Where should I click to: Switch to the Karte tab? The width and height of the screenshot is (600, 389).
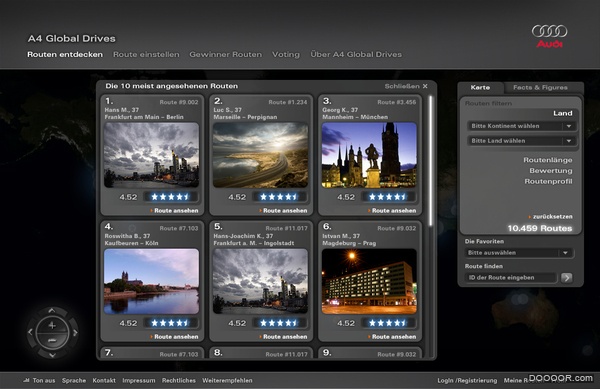[480, 88]
